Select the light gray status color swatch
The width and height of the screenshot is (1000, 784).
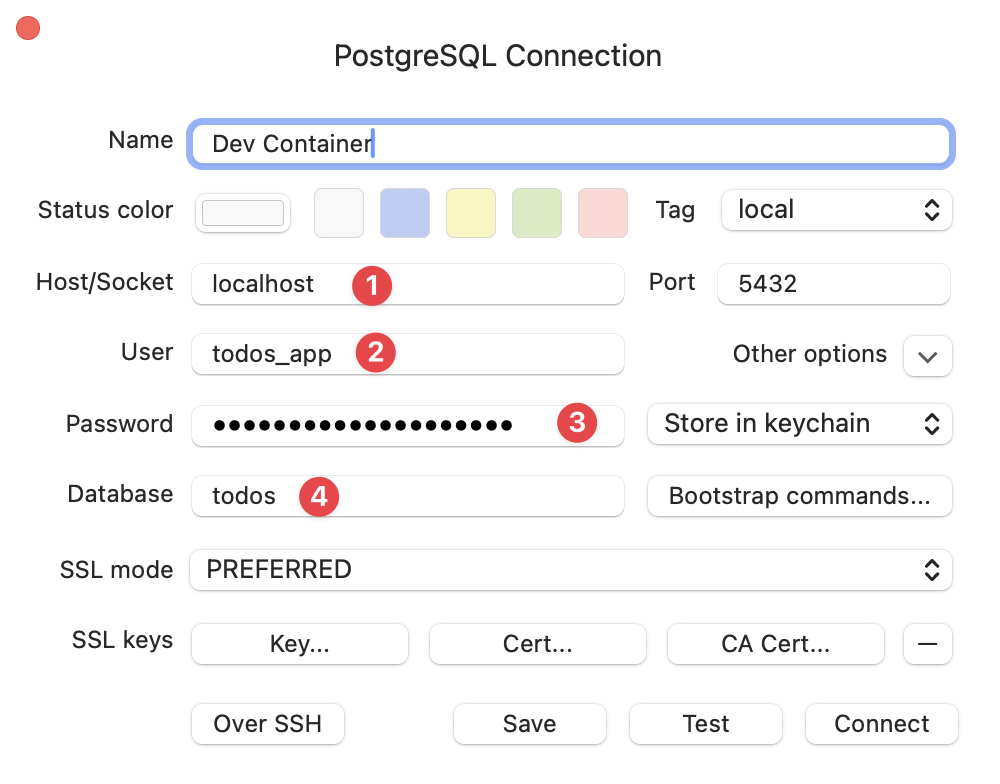(x=339, y=213)
